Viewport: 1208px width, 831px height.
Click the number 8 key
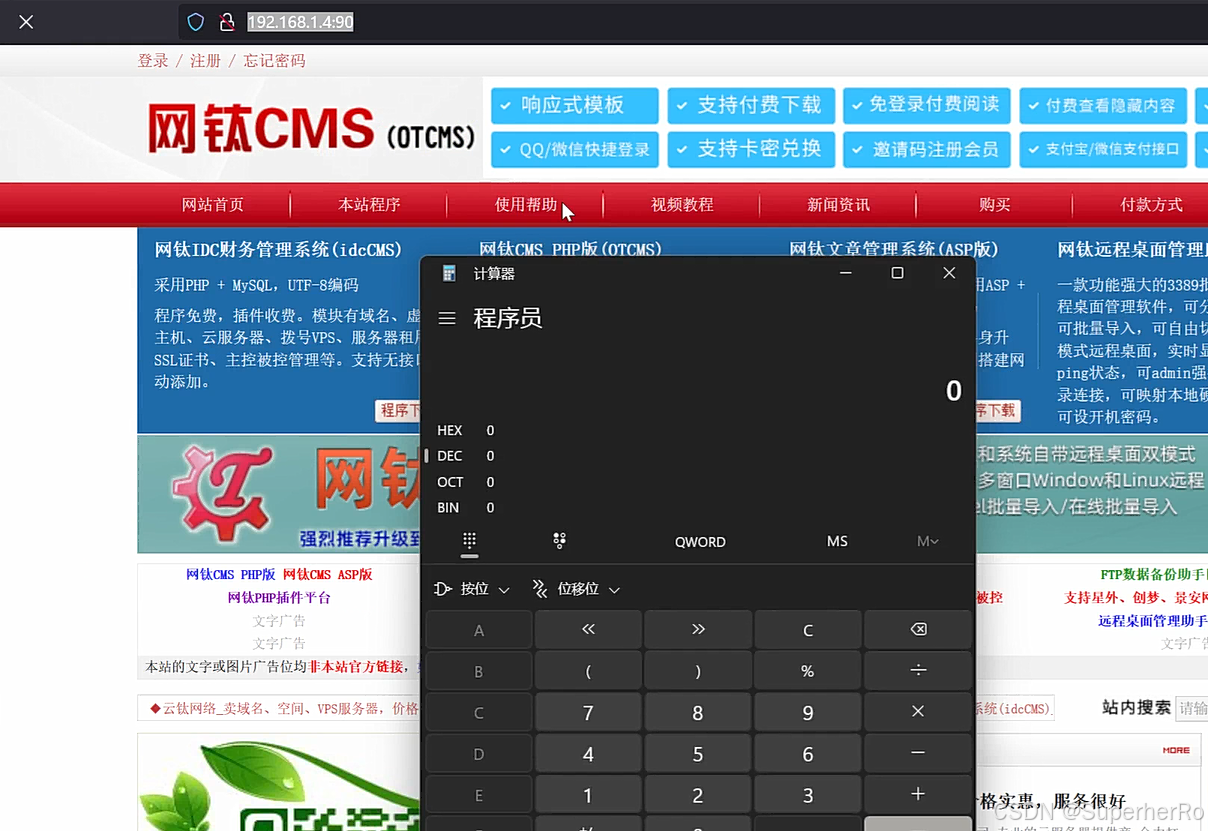coord(698,712)
